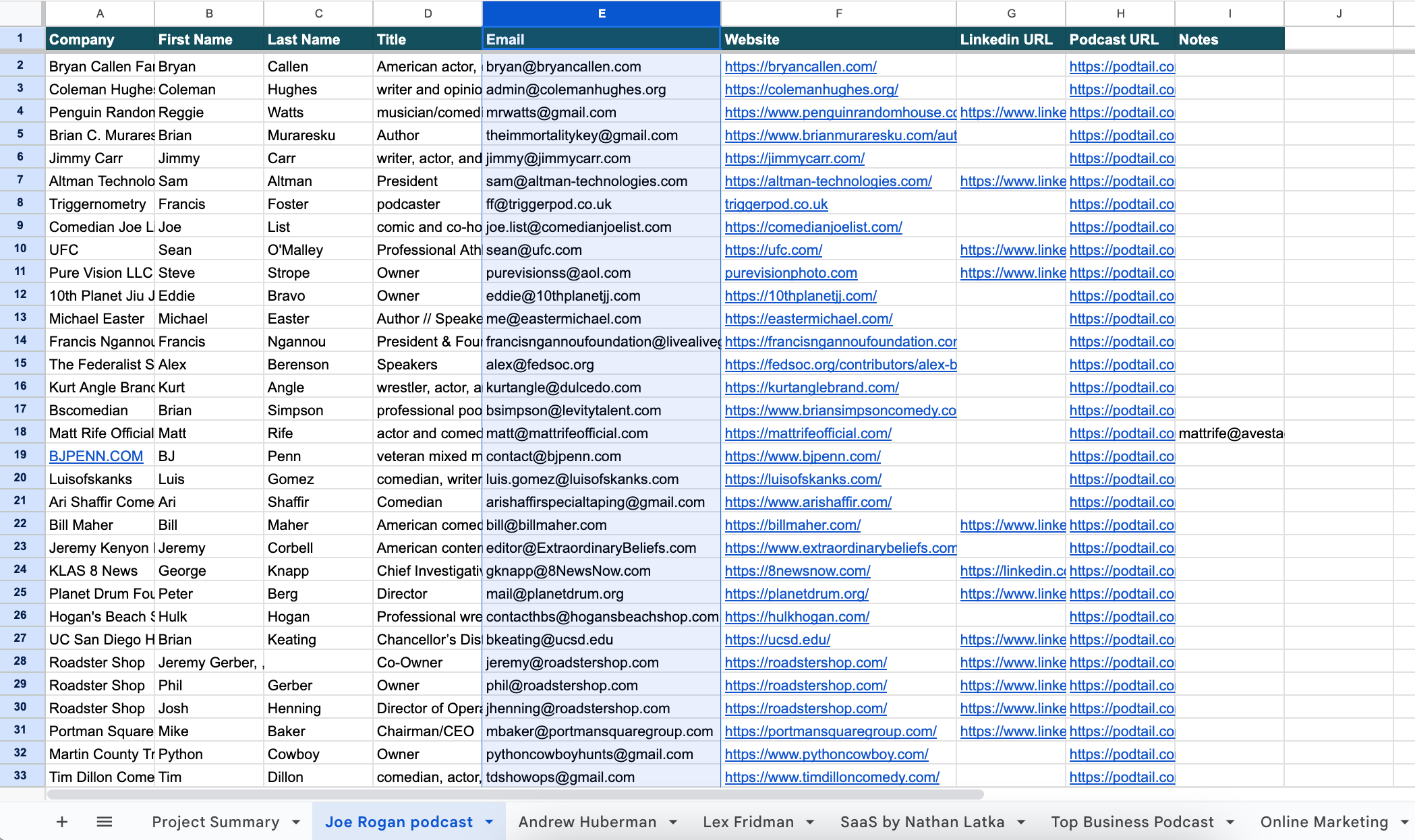The width and height of the screenshot is (1415, 840).
Task: Select the Email header cell
Action: click(602, 39)
